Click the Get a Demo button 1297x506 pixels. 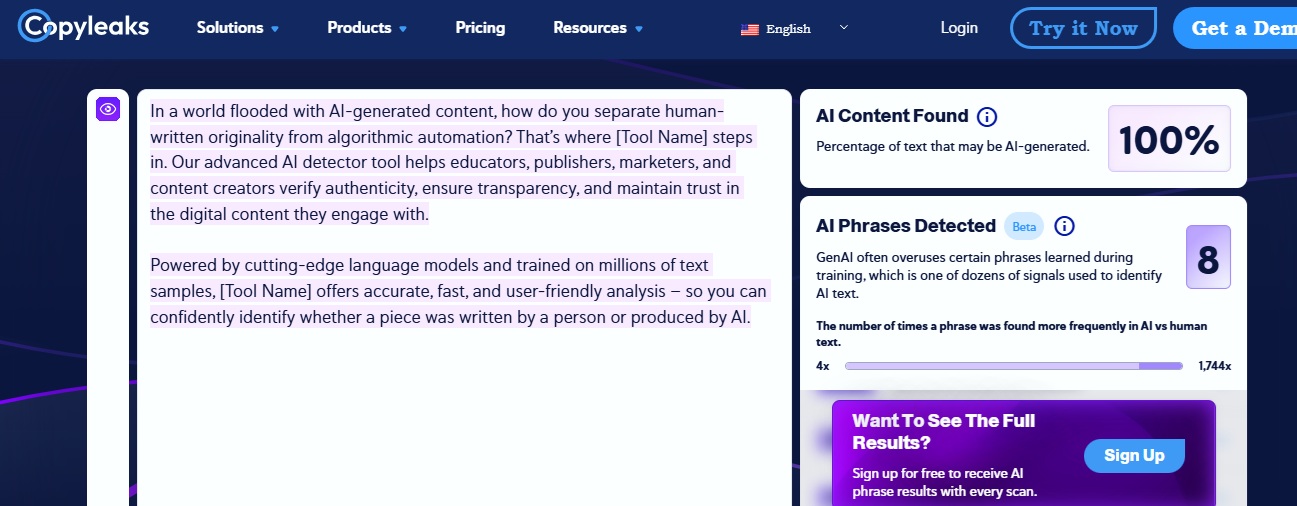tap(1235, 28)
